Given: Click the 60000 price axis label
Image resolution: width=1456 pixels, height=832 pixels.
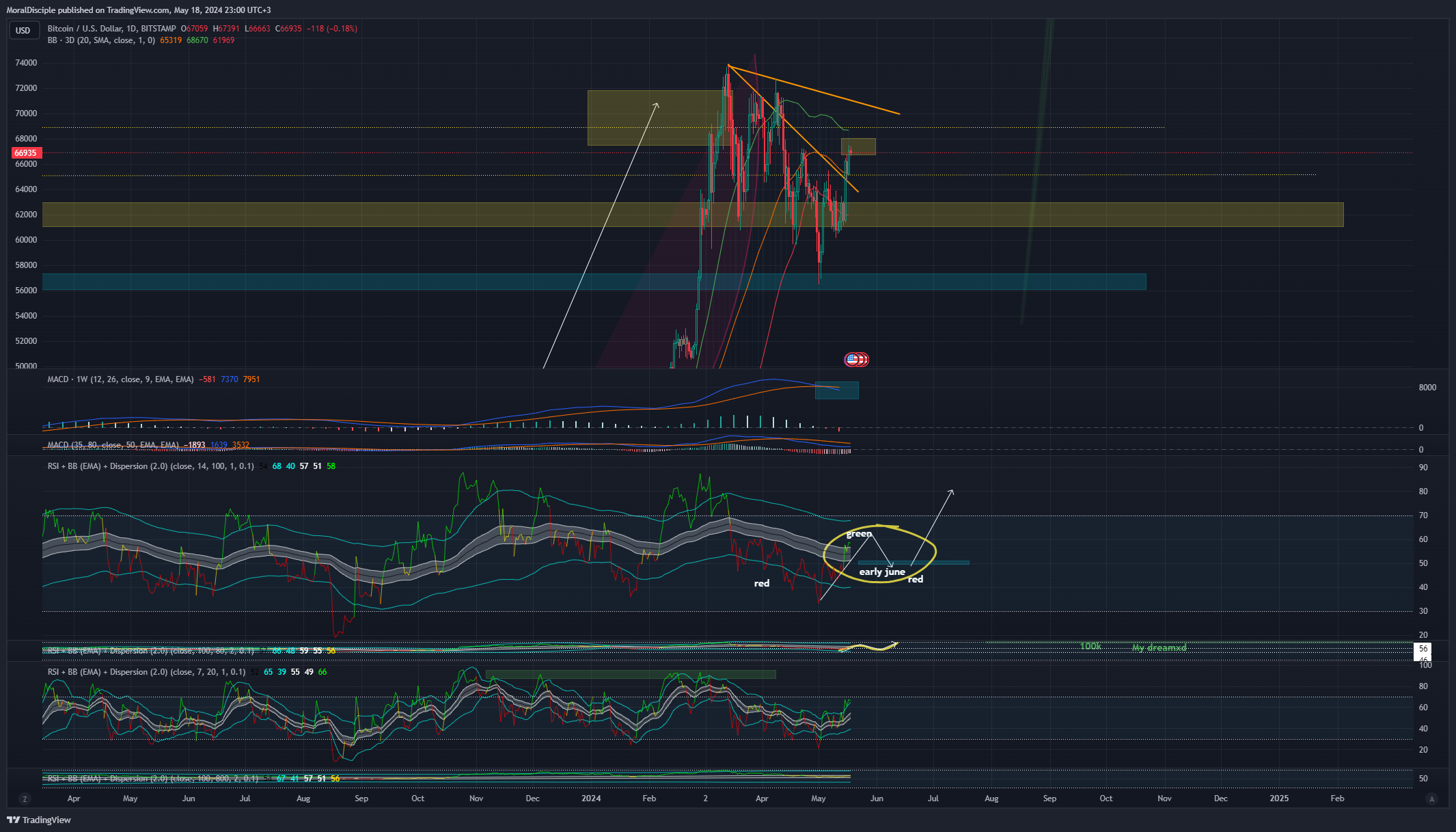Looking at the screenshot, I should 26,240.
